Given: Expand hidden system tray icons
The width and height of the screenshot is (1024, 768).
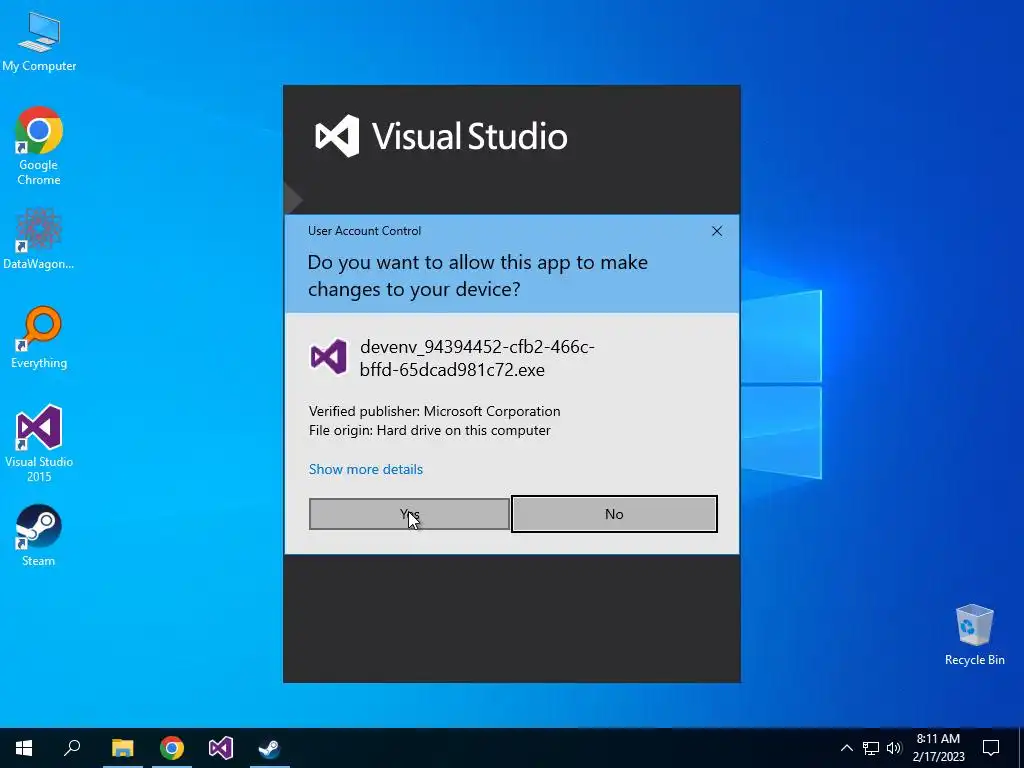Looking at the screenshot, I should (x=846, y=748).
